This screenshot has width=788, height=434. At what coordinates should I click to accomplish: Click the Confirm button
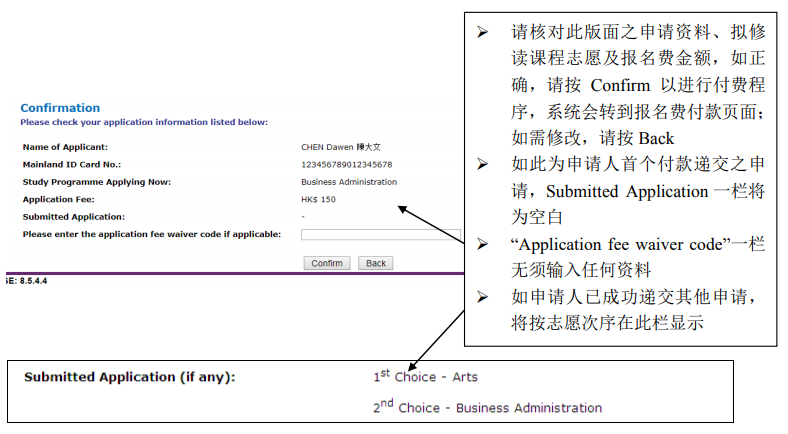coord(327,263)
